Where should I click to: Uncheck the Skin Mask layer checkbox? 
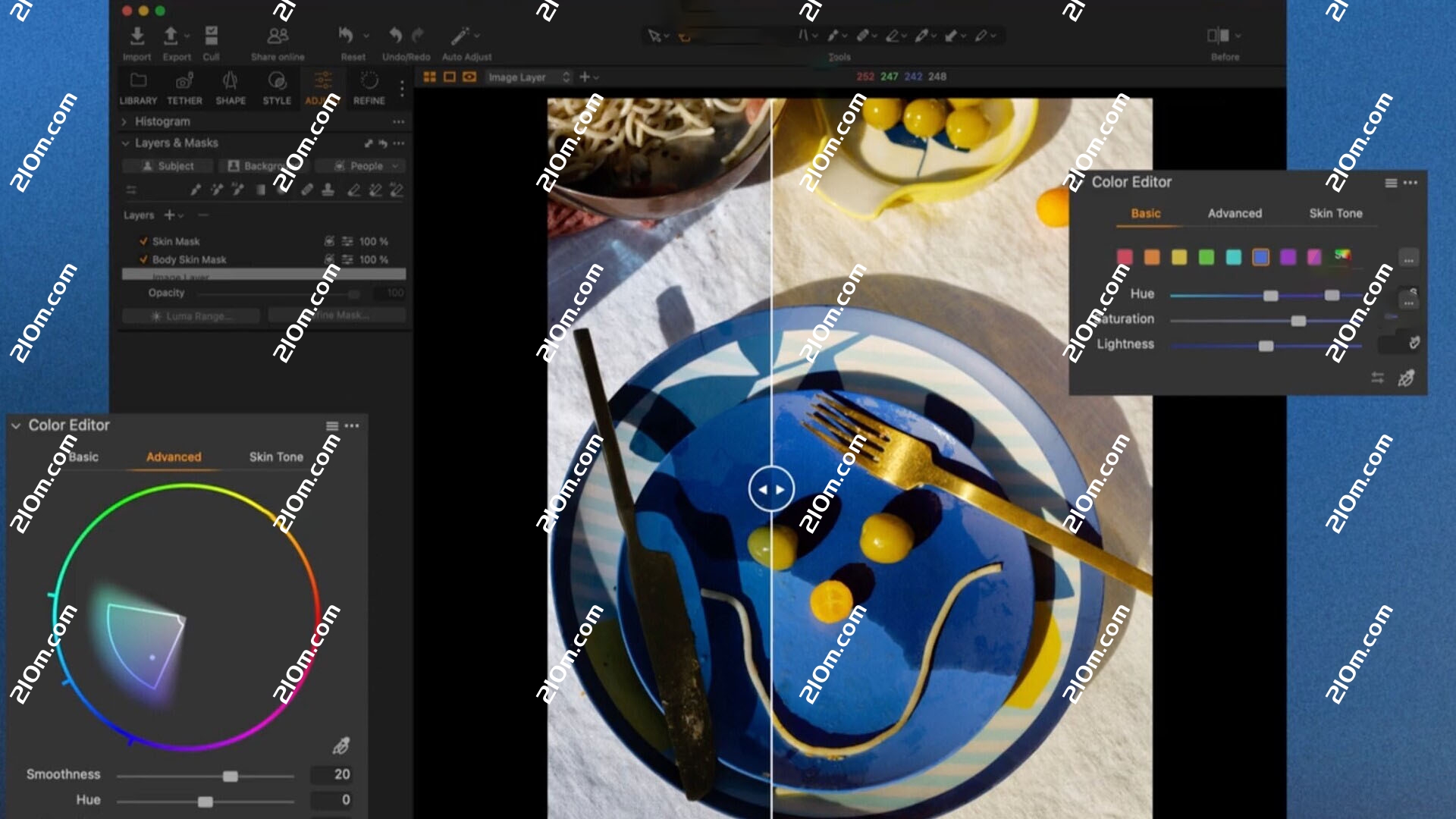click(144, 241)
